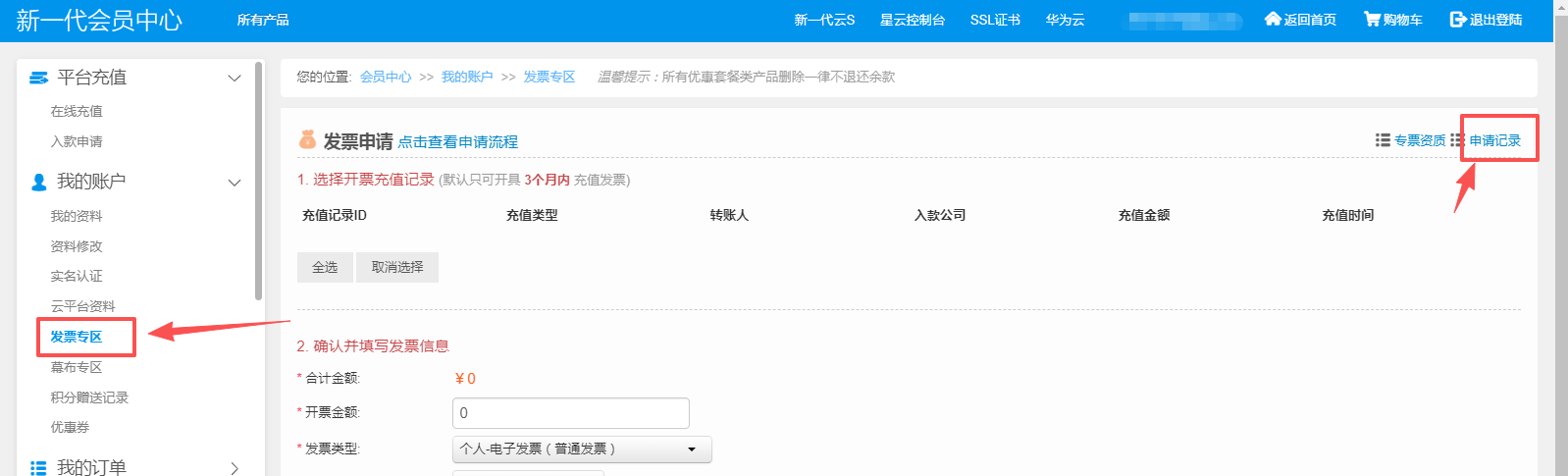The width and height of the screenshot is (1568, 476).
Task: Click the home icon beside 返回首页
Action: (x=1273, y=19)
